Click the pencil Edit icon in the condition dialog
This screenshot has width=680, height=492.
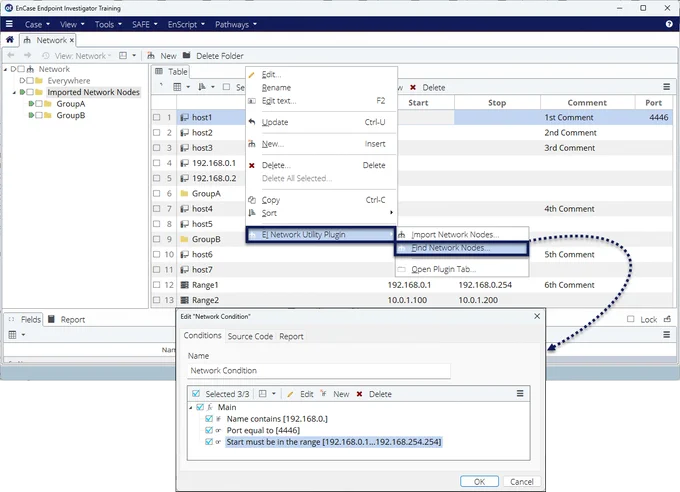(x=290, y=394)
